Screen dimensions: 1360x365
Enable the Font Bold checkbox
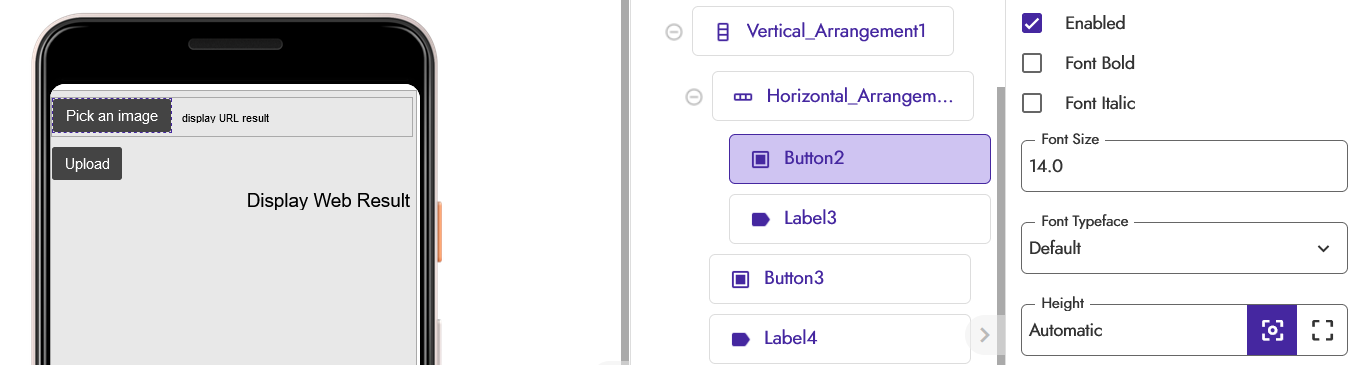(x=1032, y=63)
